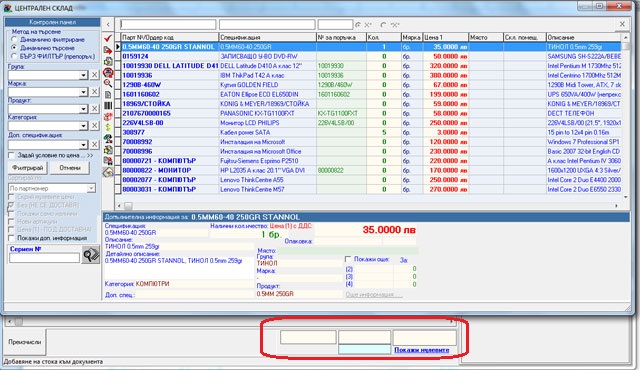Select БЪРЗ ФИЛТЪР search method

click(x=14, y=56)
